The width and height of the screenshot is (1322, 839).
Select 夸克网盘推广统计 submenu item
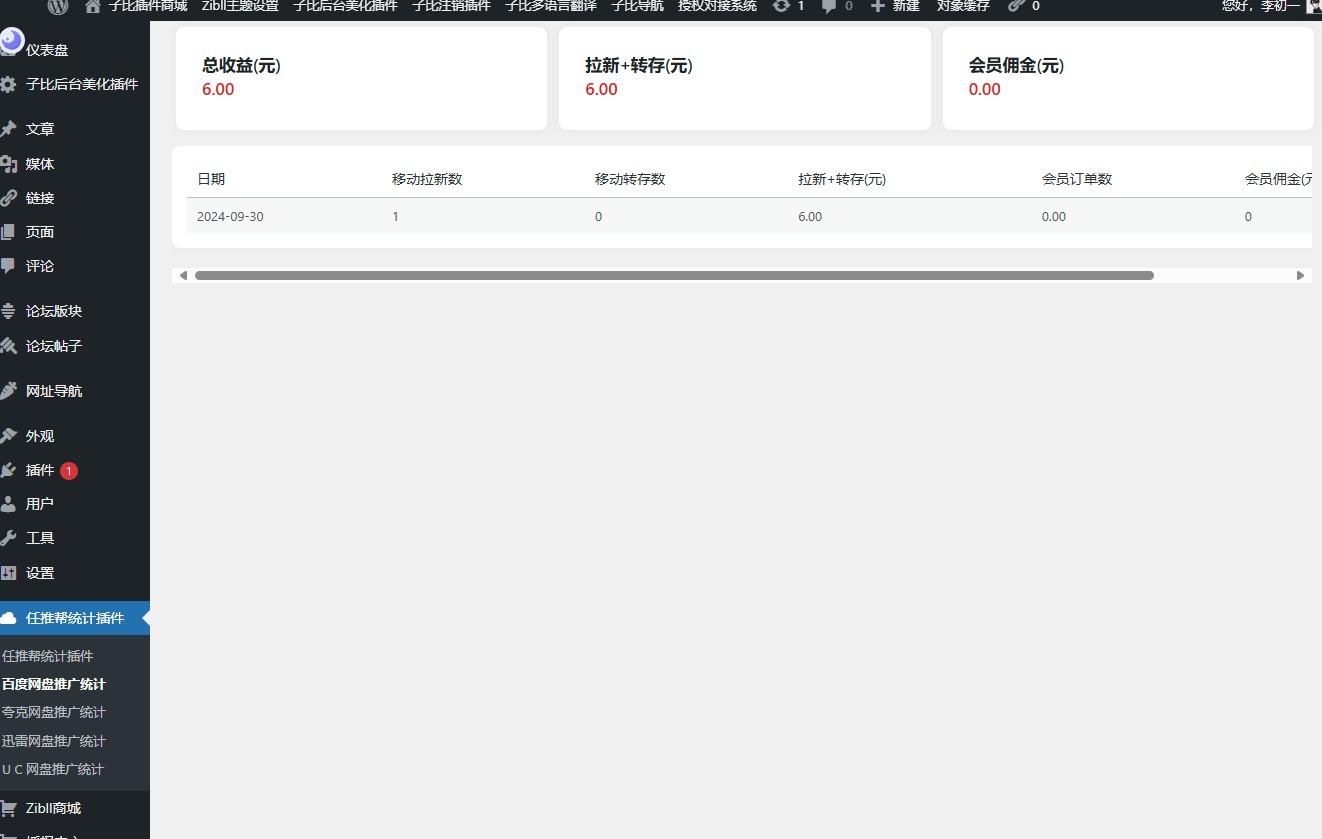coord(53,712)
